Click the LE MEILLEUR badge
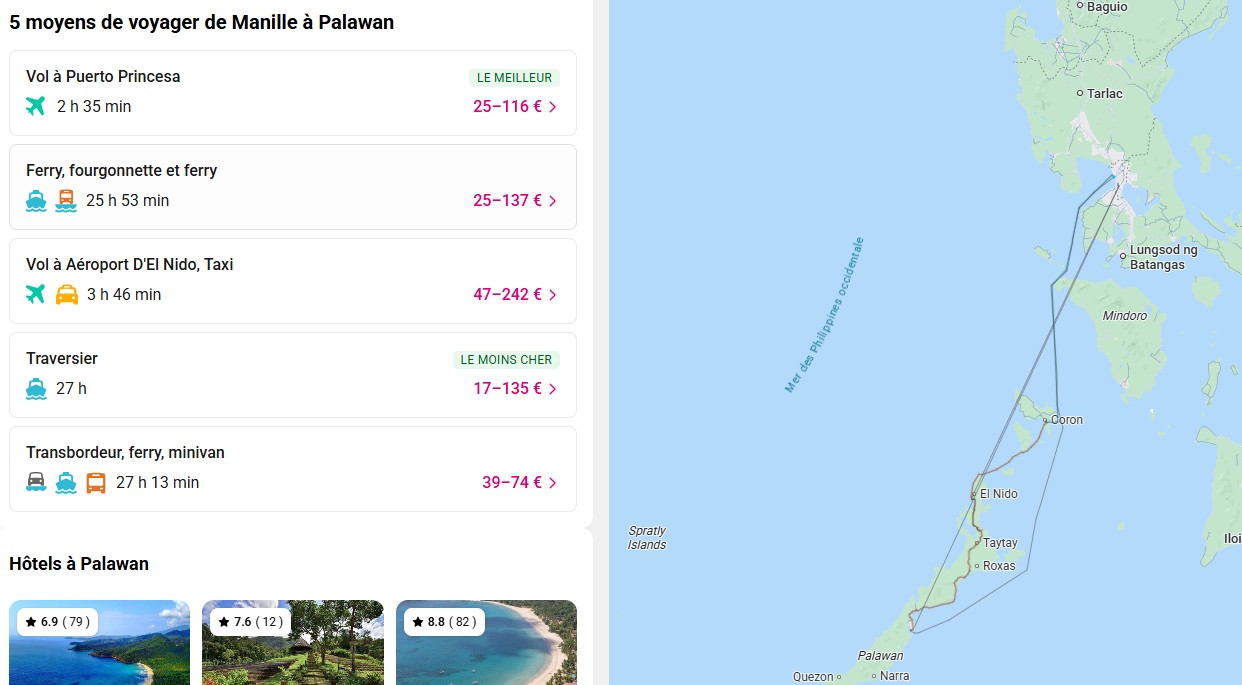The height and width of the screenshot is (685, 1242). [x=514, y=78]
